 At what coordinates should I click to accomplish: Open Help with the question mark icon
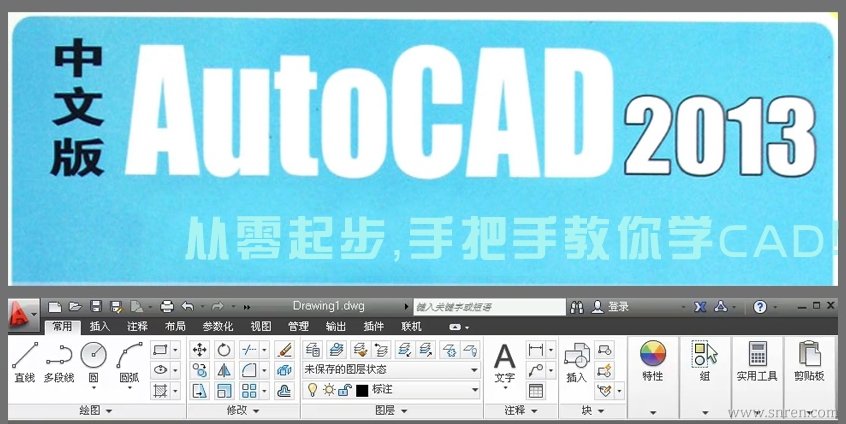tap(760, 307)
